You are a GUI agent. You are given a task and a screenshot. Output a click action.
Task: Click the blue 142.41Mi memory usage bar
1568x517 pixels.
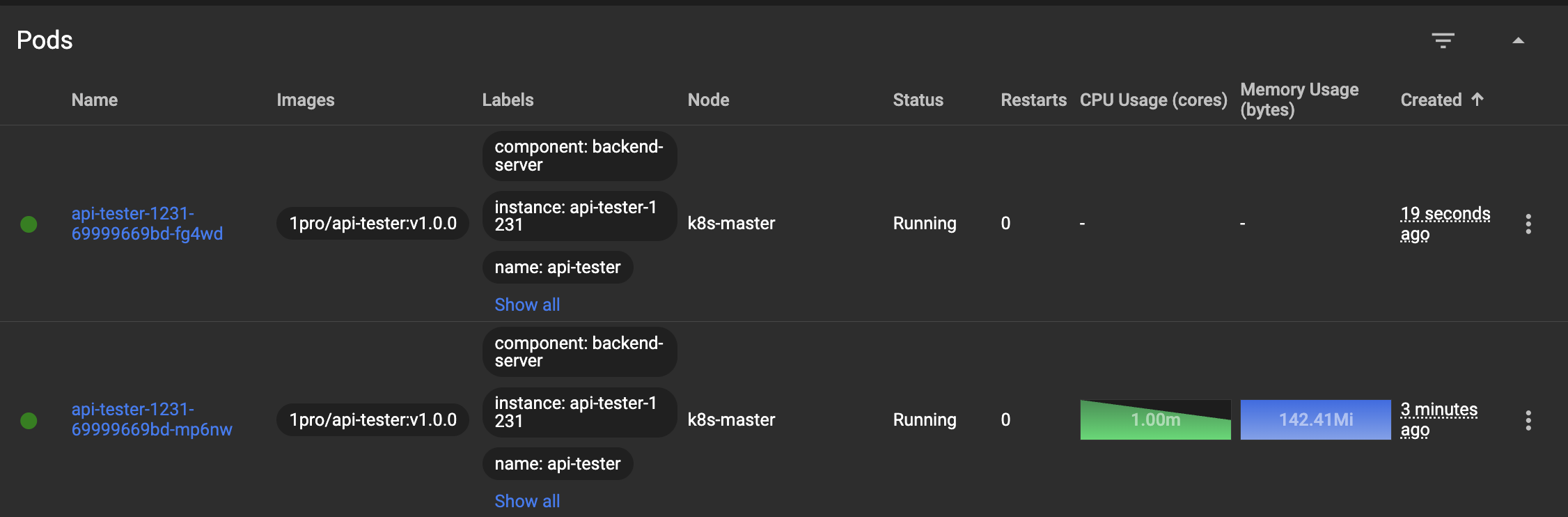pyautogui.click(x=1315, y=419)
